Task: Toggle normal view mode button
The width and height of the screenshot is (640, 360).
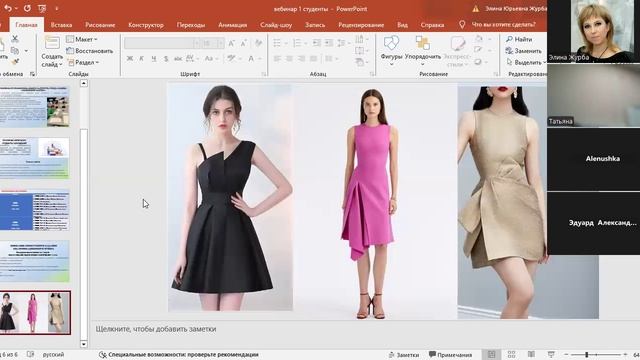Action: tap(491, 354)
